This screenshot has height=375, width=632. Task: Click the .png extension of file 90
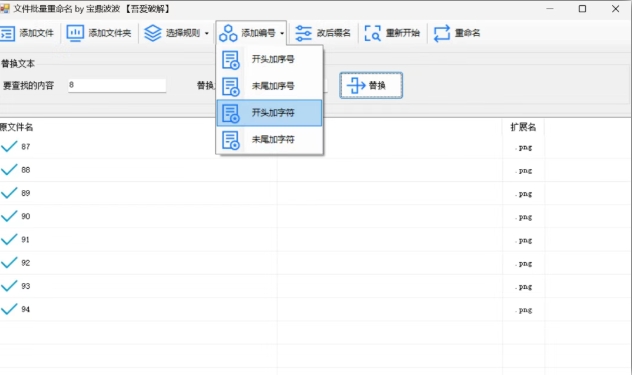pos(524,217)
